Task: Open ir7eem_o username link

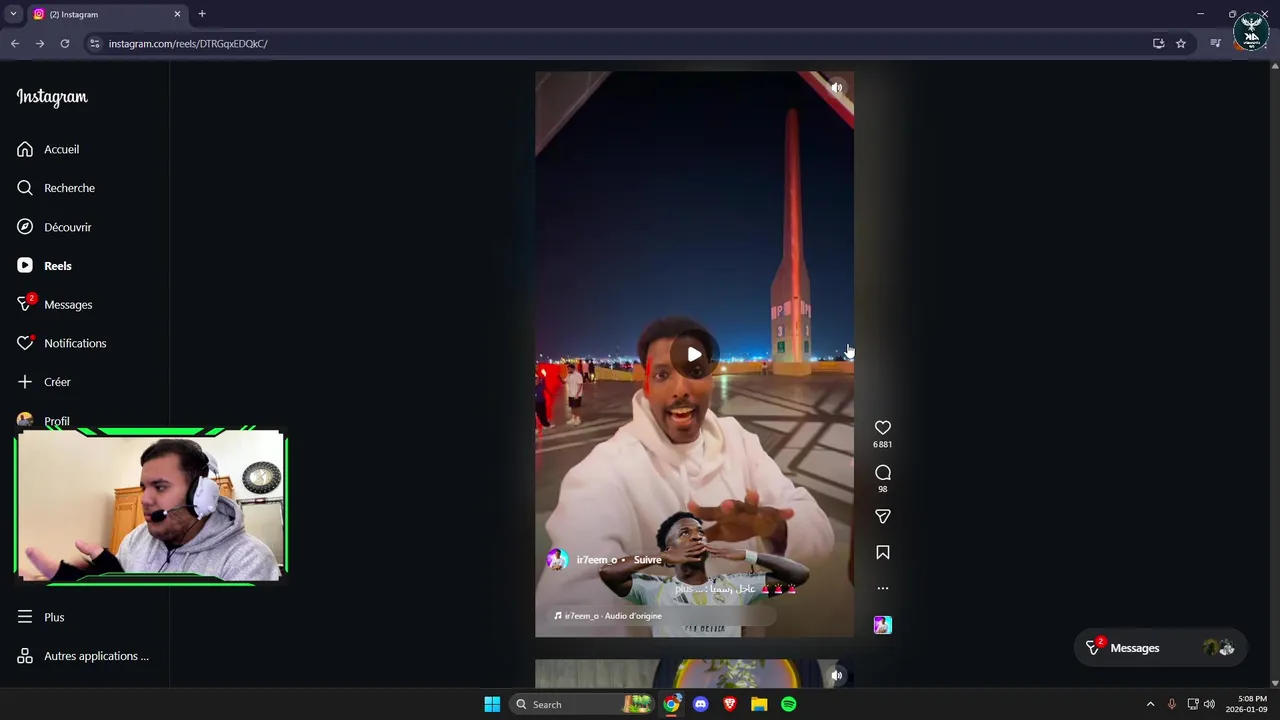Action: tap(596, 560)
